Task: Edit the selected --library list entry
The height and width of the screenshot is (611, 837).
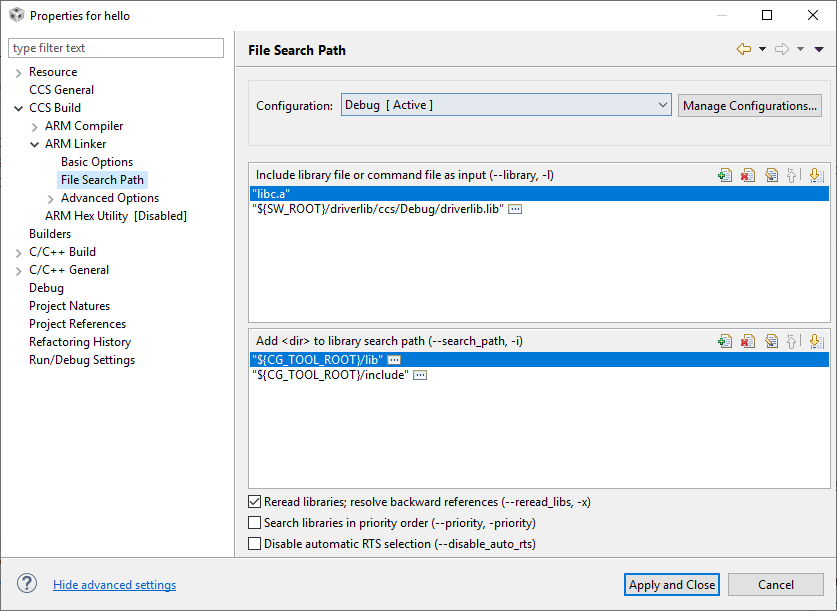Action: click(771, 175)
